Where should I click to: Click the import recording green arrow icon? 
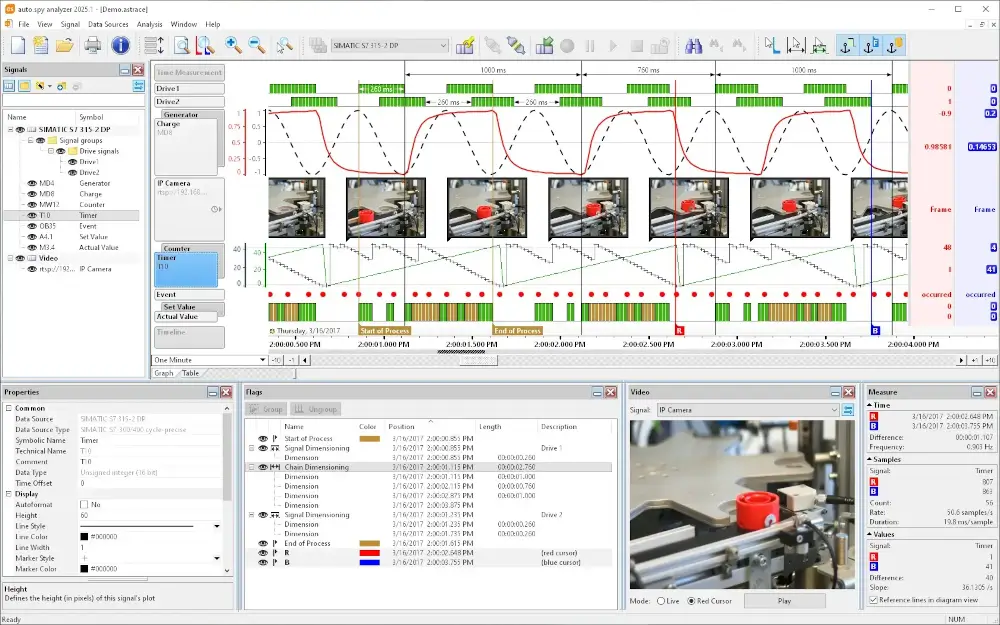point(544,45)
